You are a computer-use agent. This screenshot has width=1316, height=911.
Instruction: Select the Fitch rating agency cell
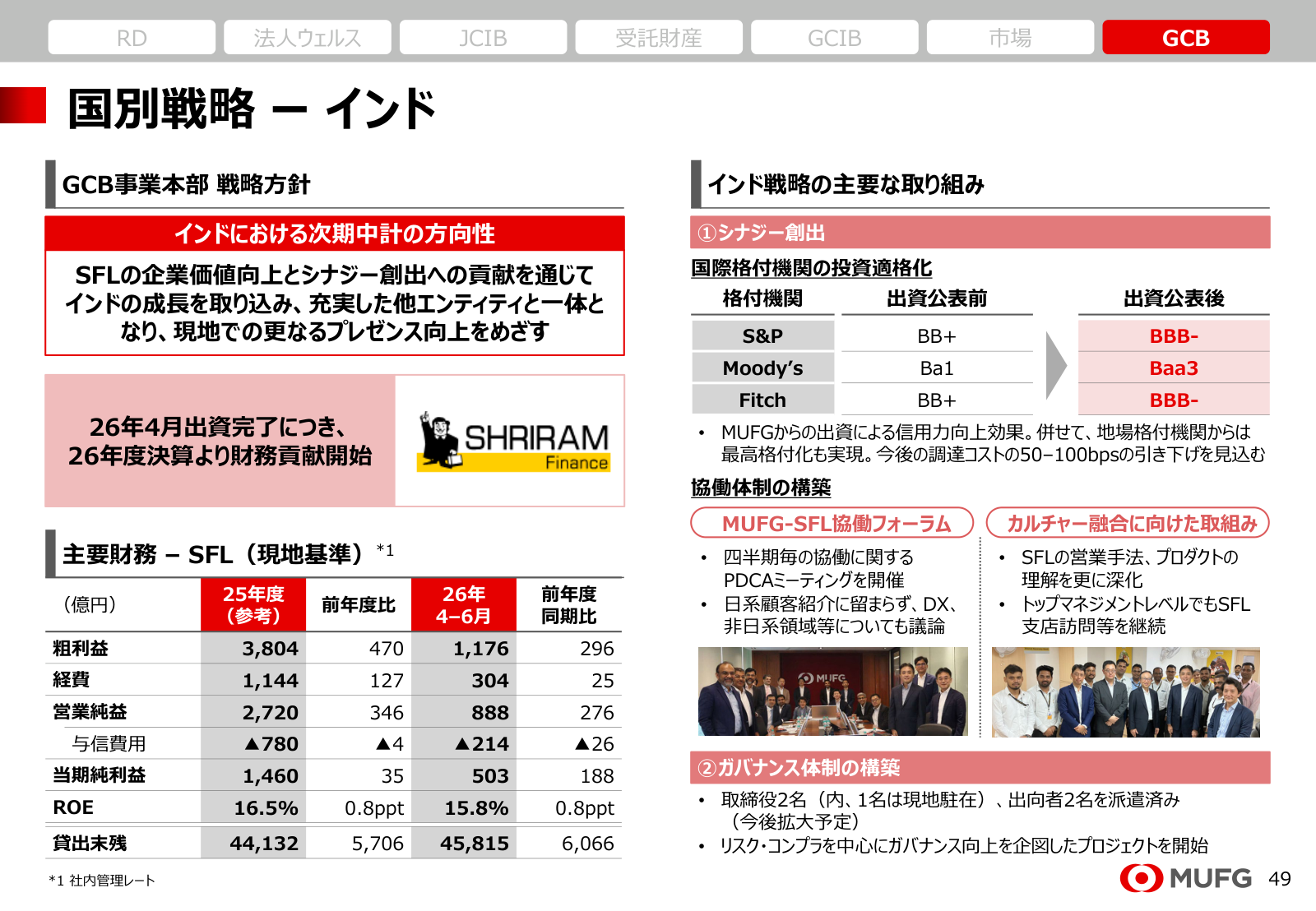pos(762,400)
